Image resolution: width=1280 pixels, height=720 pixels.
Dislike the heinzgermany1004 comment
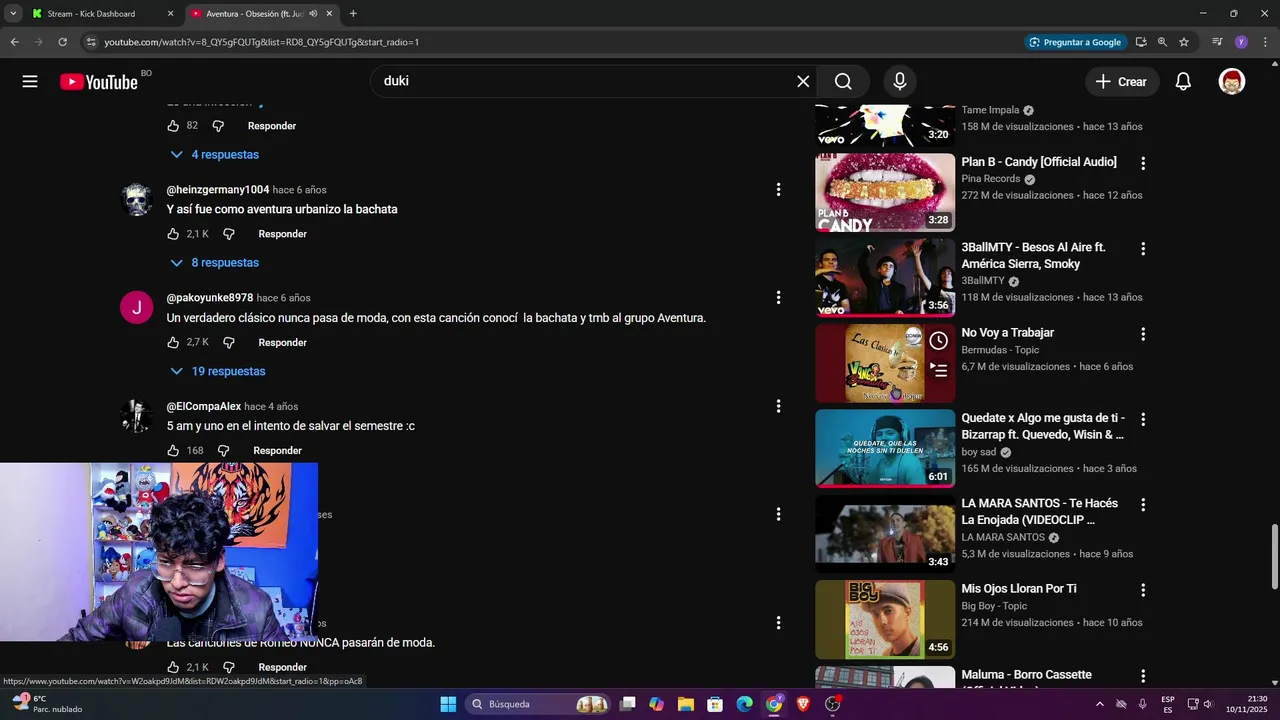pyautogui.click(x=228, y=234)
